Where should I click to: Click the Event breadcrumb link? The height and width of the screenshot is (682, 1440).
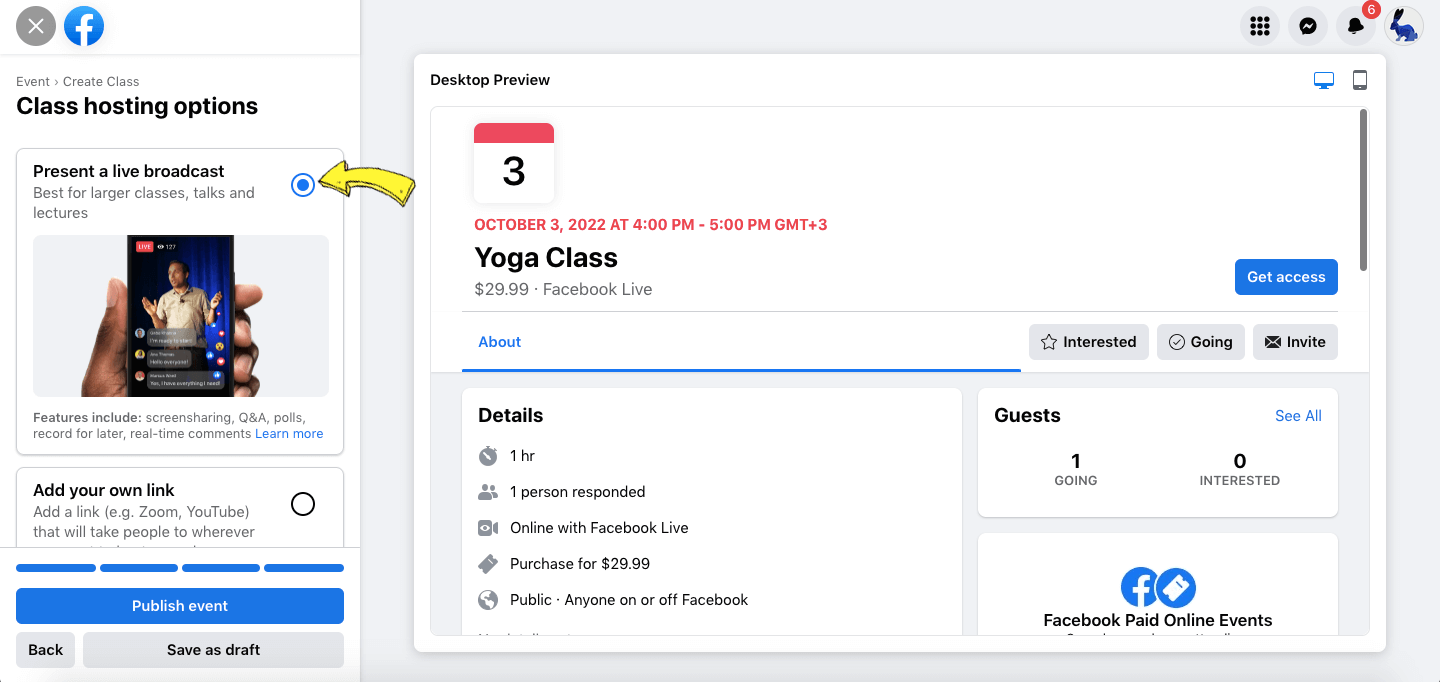pos(33,82)
